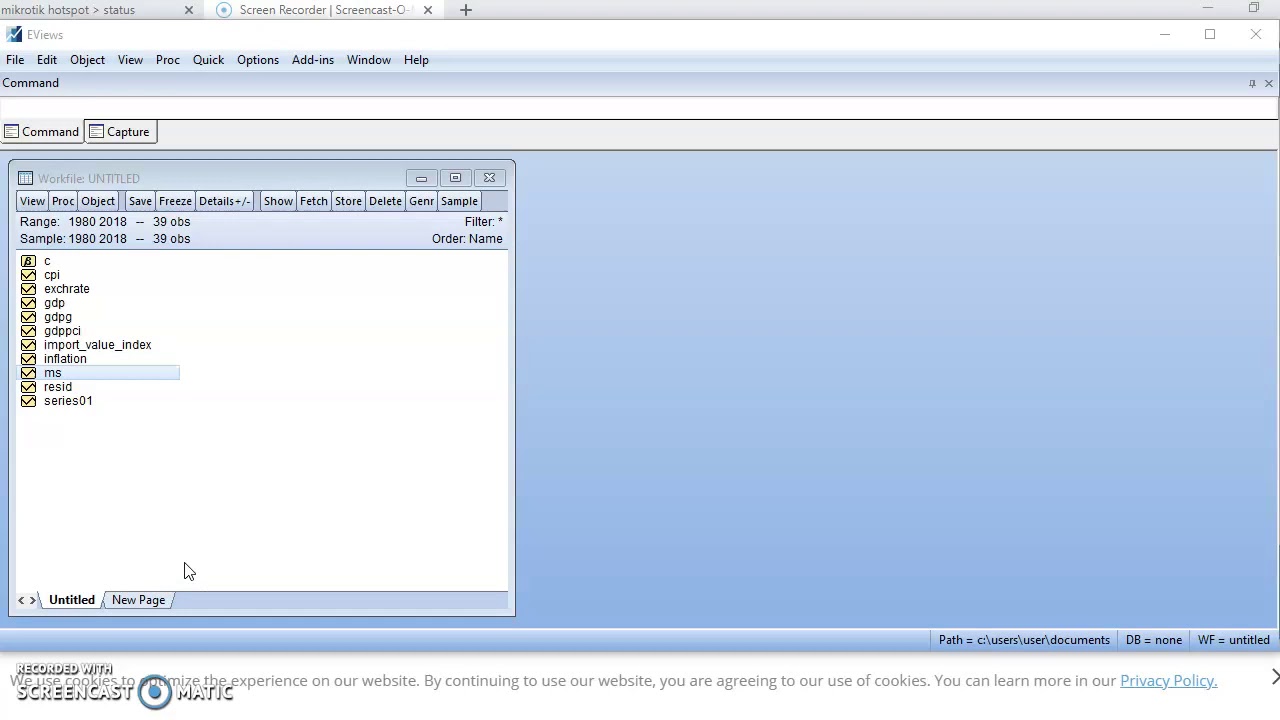1280x720 pixels.
Task: Open the Window menu
Action: click(x=369, y=60)
